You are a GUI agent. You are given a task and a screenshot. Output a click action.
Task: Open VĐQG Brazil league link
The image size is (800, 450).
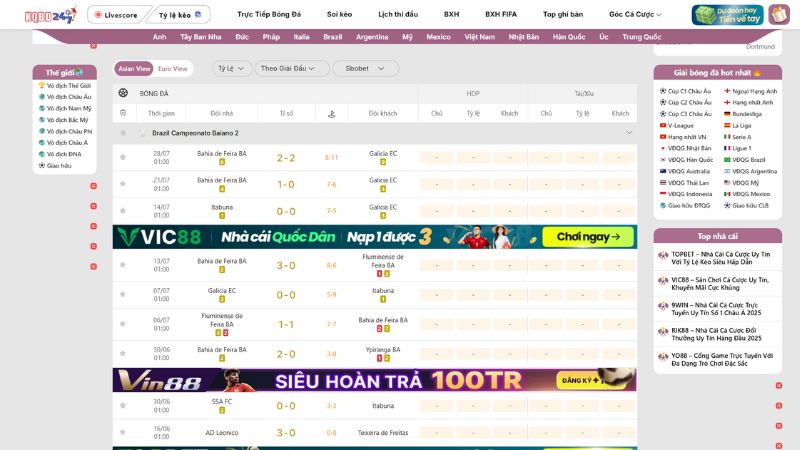(x=744, y=160)
